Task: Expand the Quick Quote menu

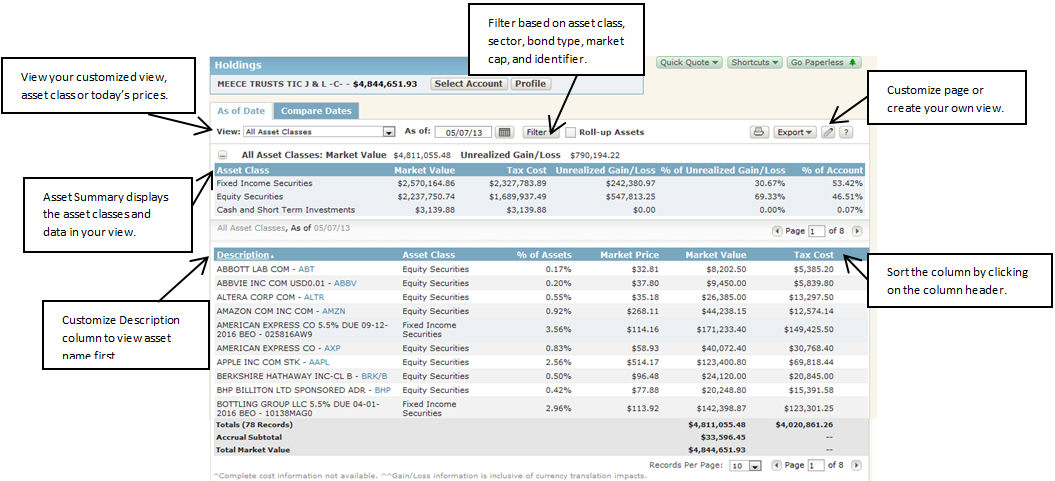Action: point(689,62)
